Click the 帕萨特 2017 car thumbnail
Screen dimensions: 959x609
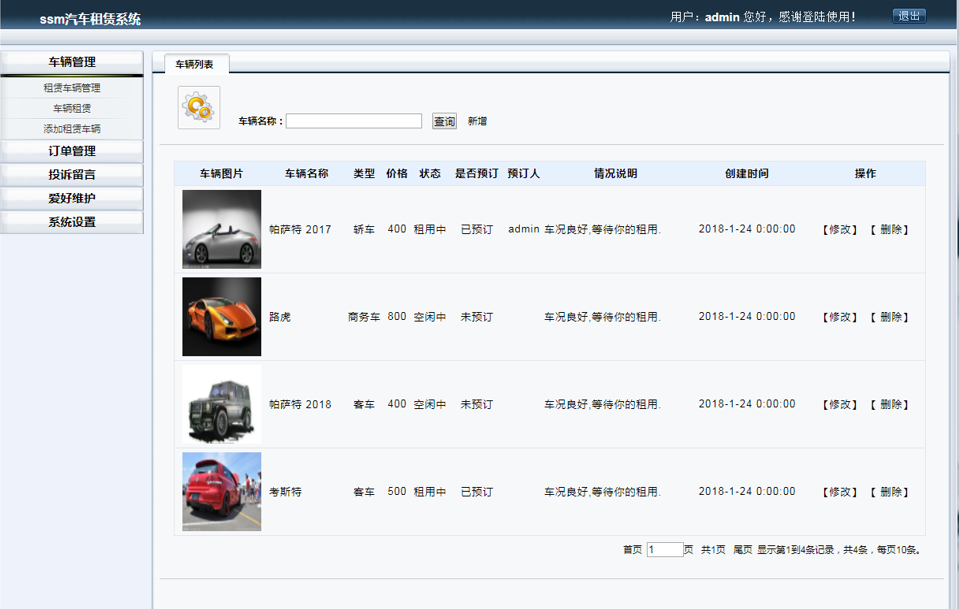[x=220, y=229]
